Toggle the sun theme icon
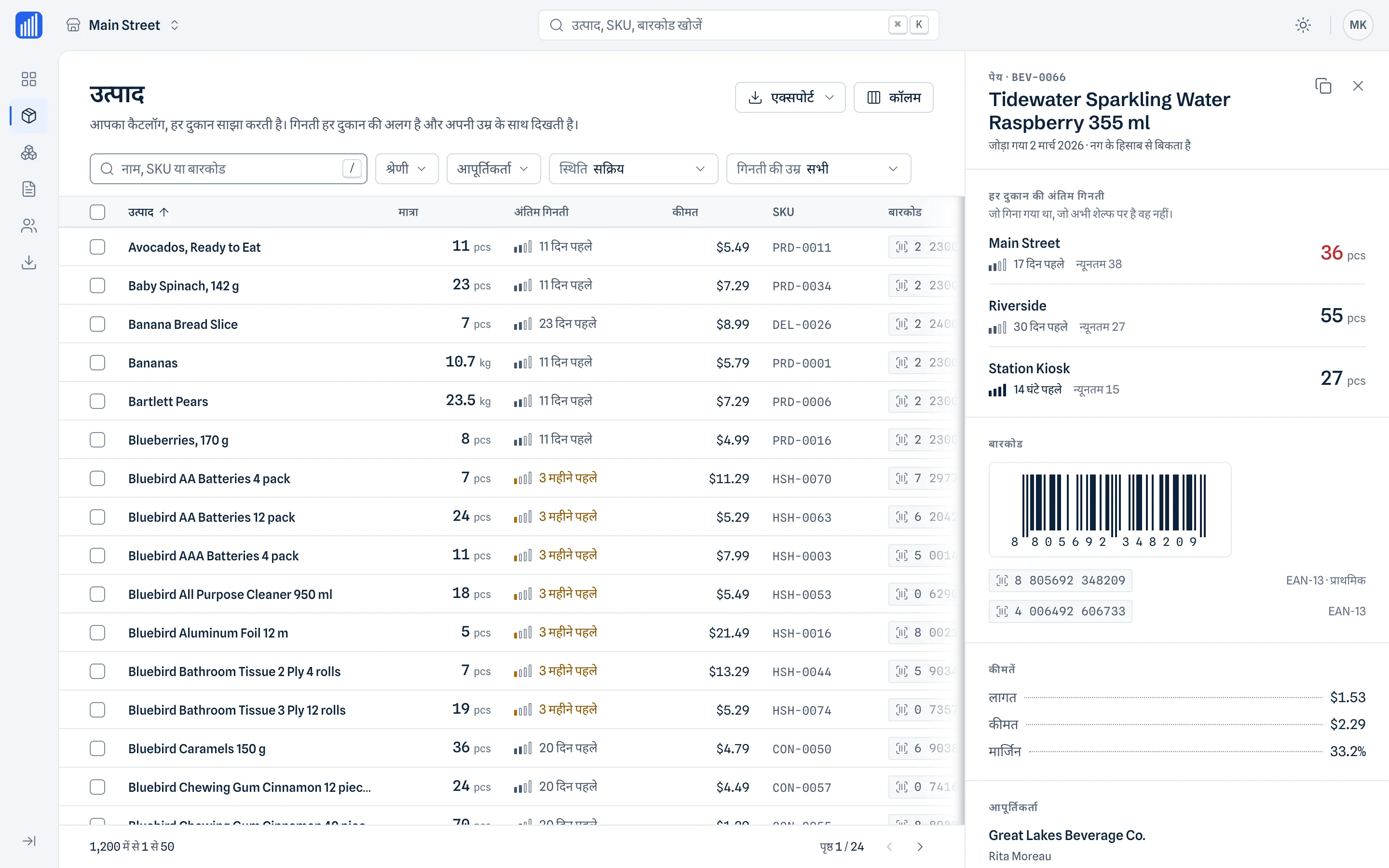 1303,25
